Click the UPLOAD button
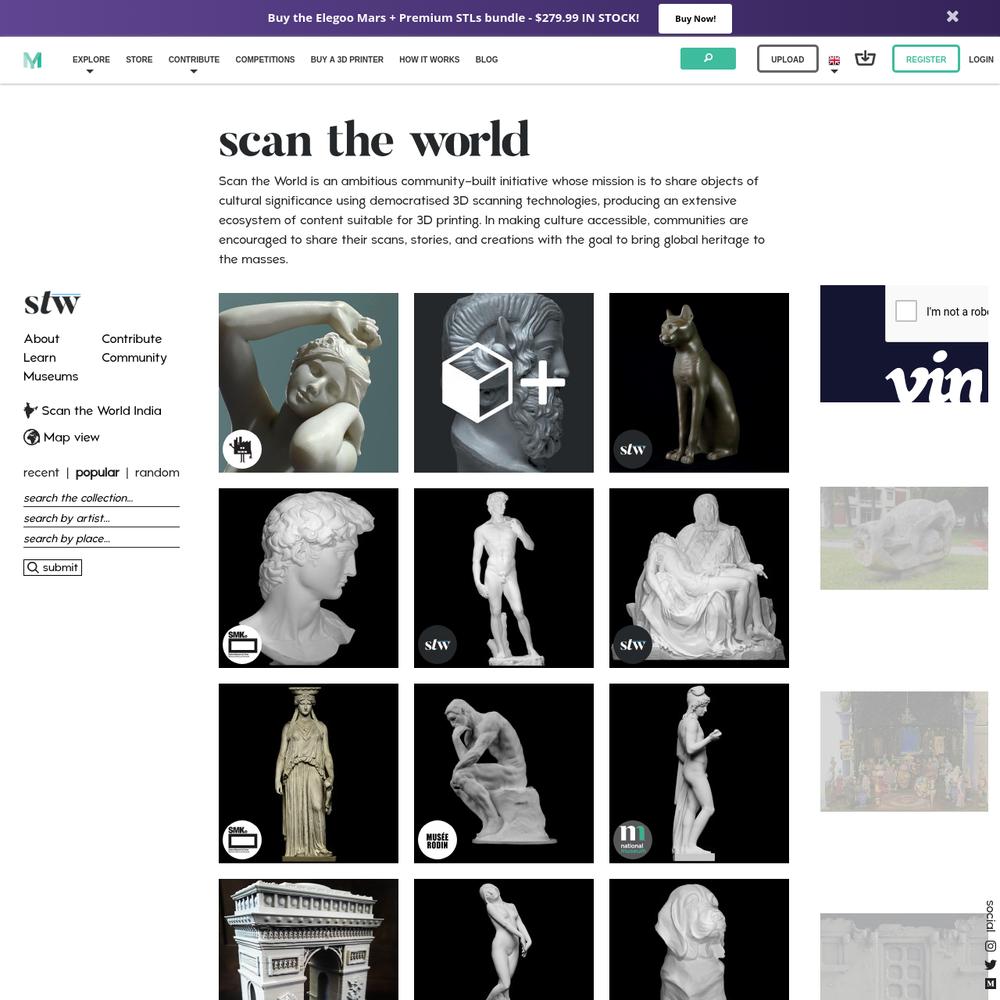 click(788, 59)
